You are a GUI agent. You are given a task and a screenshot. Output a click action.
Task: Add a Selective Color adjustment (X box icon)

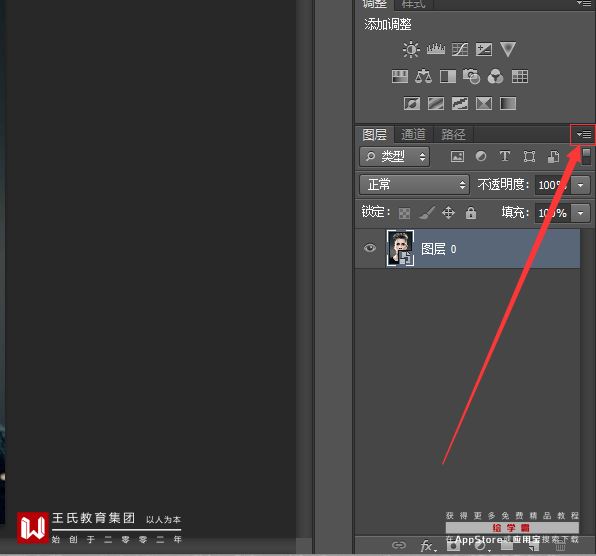point(484,103)
